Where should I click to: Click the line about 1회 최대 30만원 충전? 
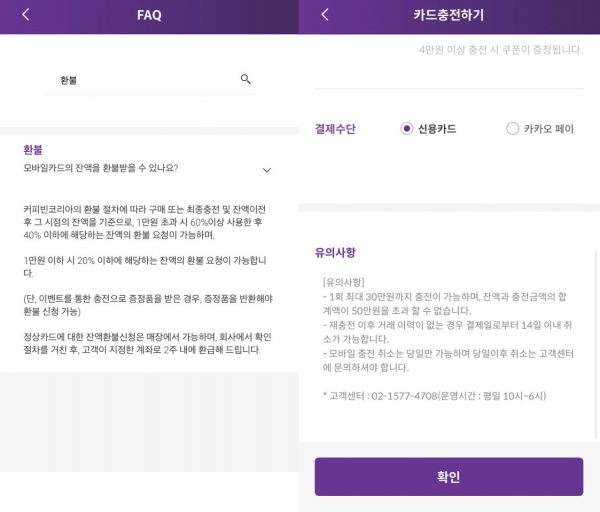(x=445, y=303)
